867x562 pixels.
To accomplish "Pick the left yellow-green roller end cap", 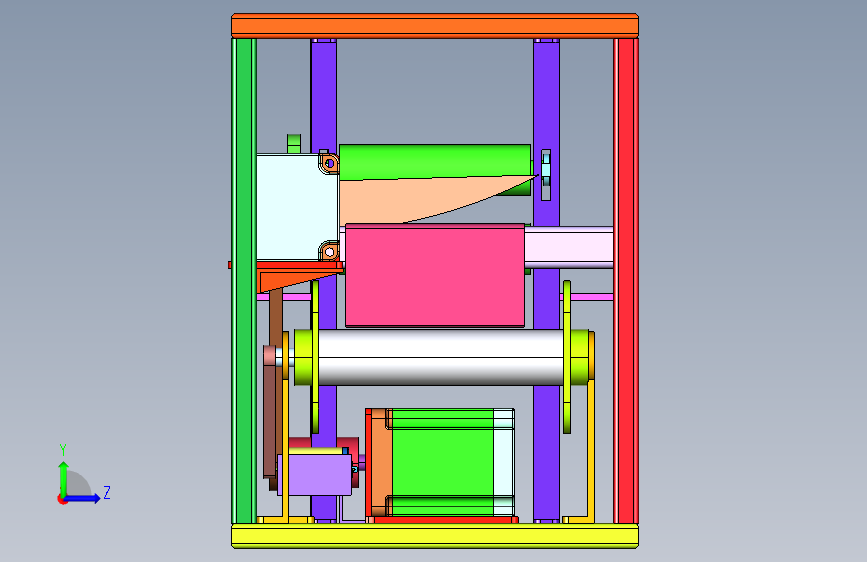I will pyautogui.click(x=303, y=357).
